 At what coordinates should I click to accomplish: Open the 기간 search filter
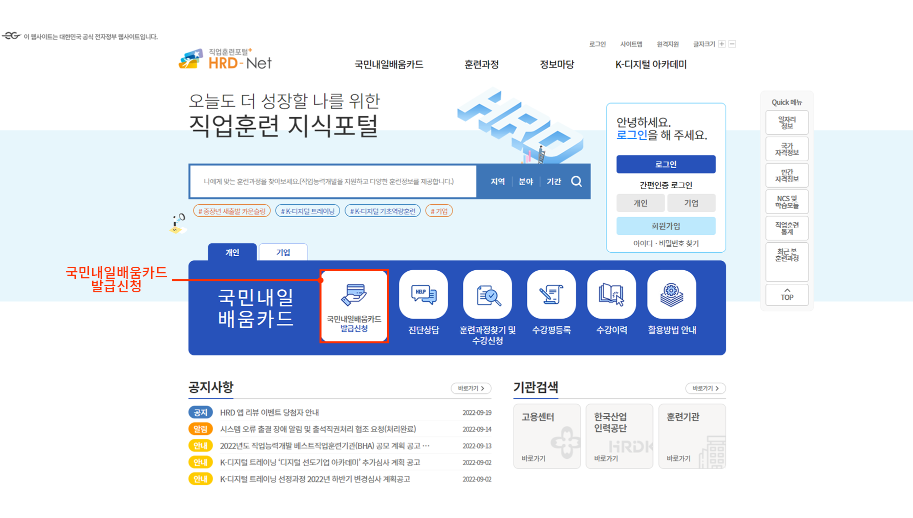tap(554, 182)
